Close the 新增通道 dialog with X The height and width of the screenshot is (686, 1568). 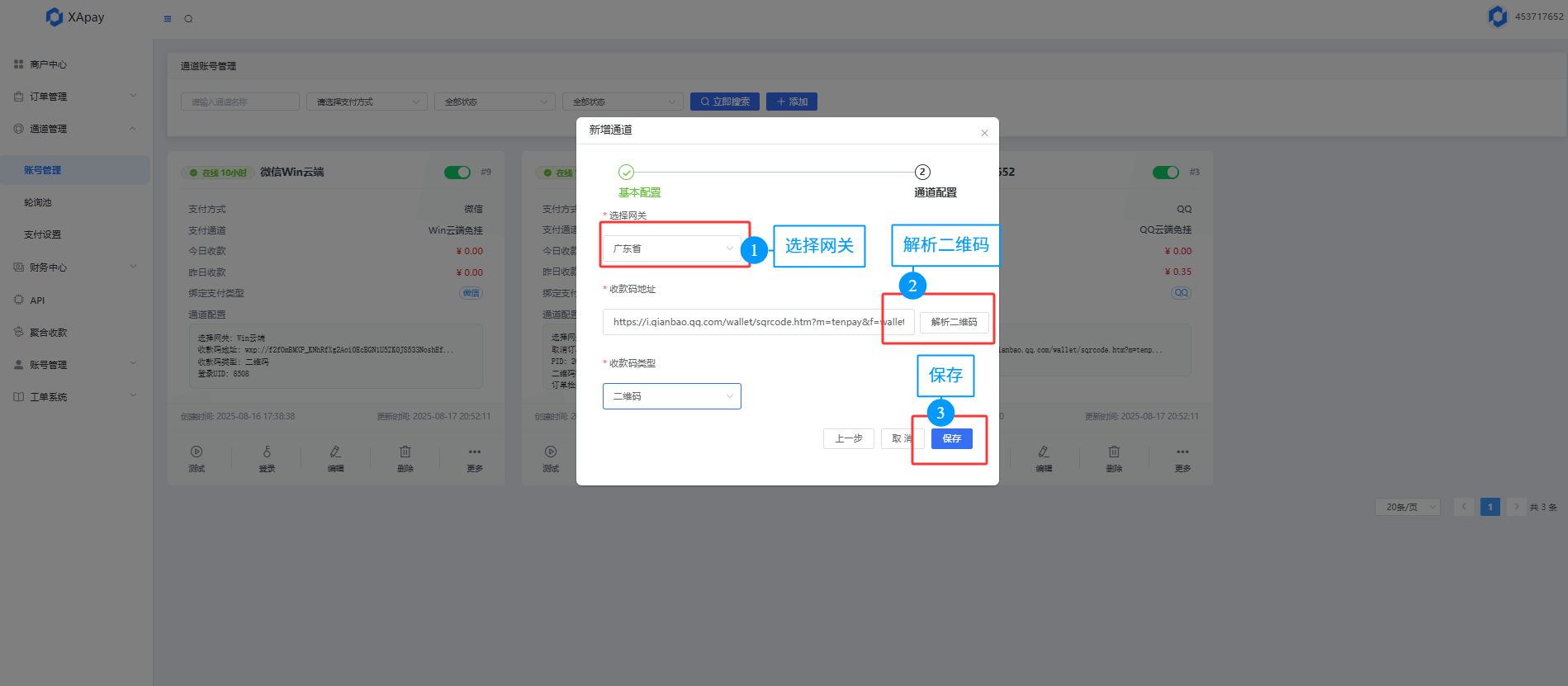tap(984, 133)
